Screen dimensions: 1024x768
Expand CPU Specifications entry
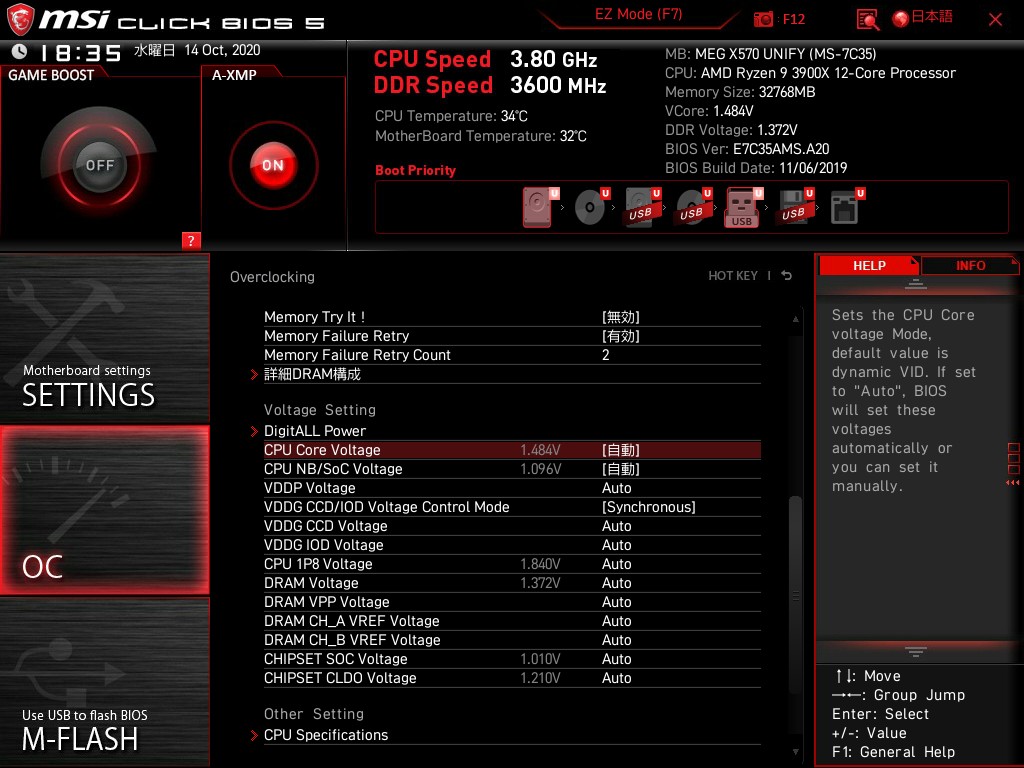pyautogui.click(x=325, y=735)
